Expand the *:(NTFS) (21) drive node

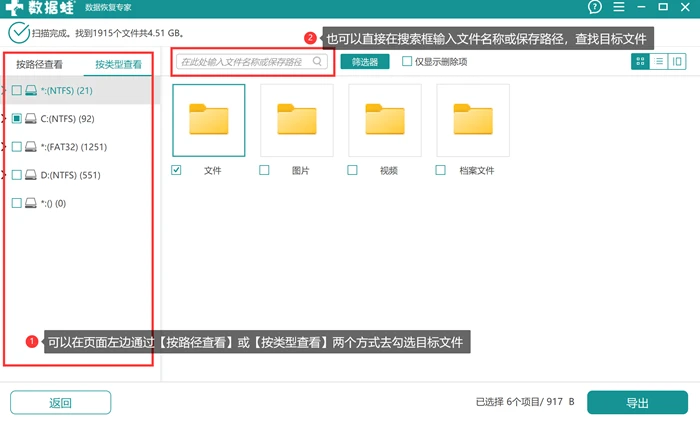click(3, 91)
